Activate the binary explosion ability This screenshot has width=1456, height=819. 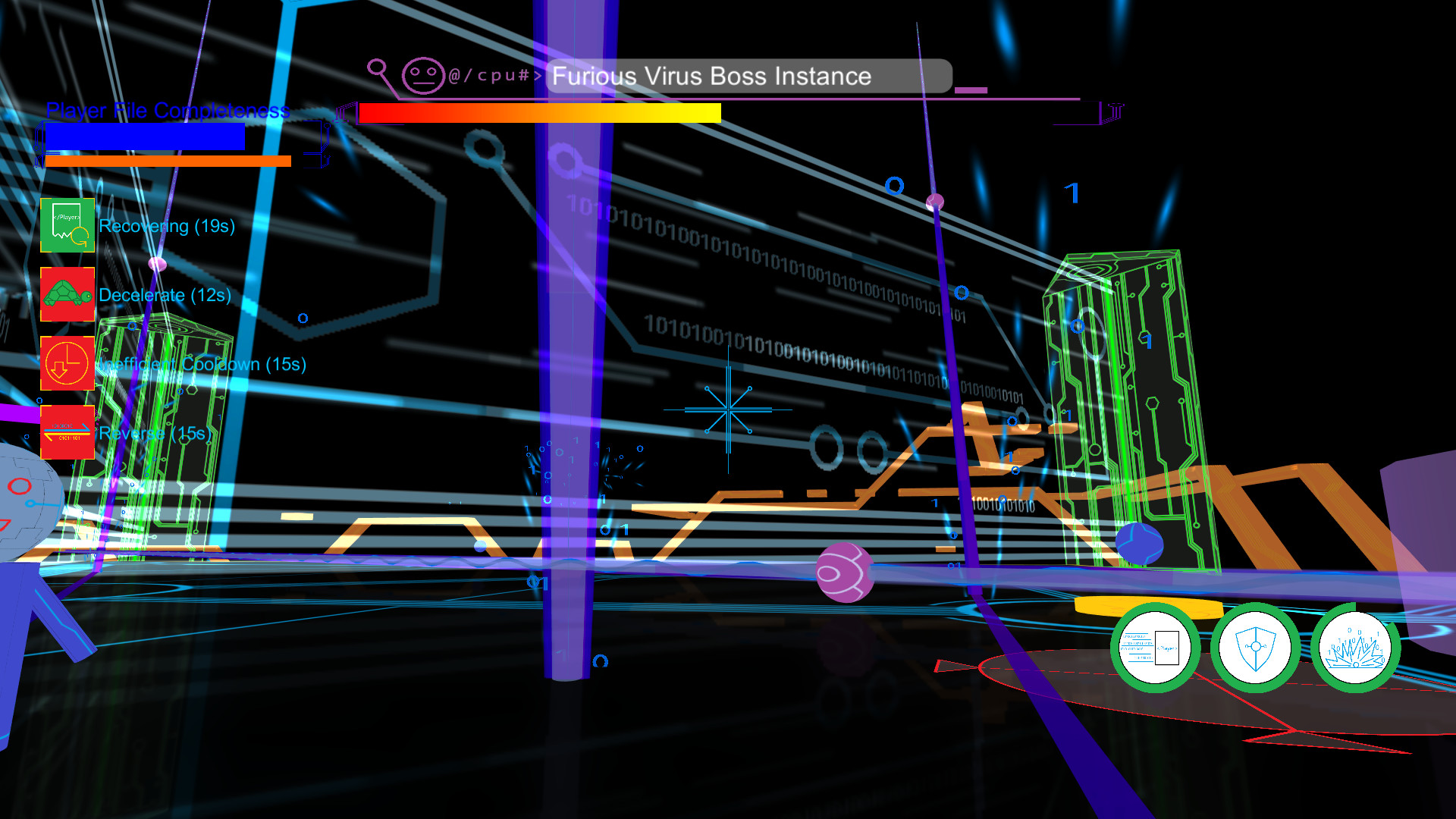pos(1357,647)
